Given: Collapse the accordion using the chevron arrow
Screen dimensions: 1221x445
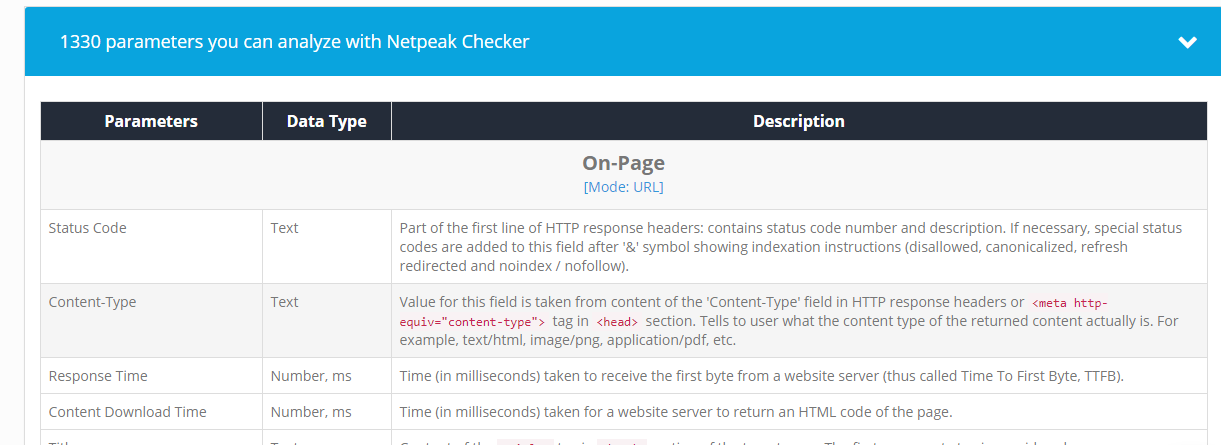Looking at the screenshot, I should point(1187,42).
